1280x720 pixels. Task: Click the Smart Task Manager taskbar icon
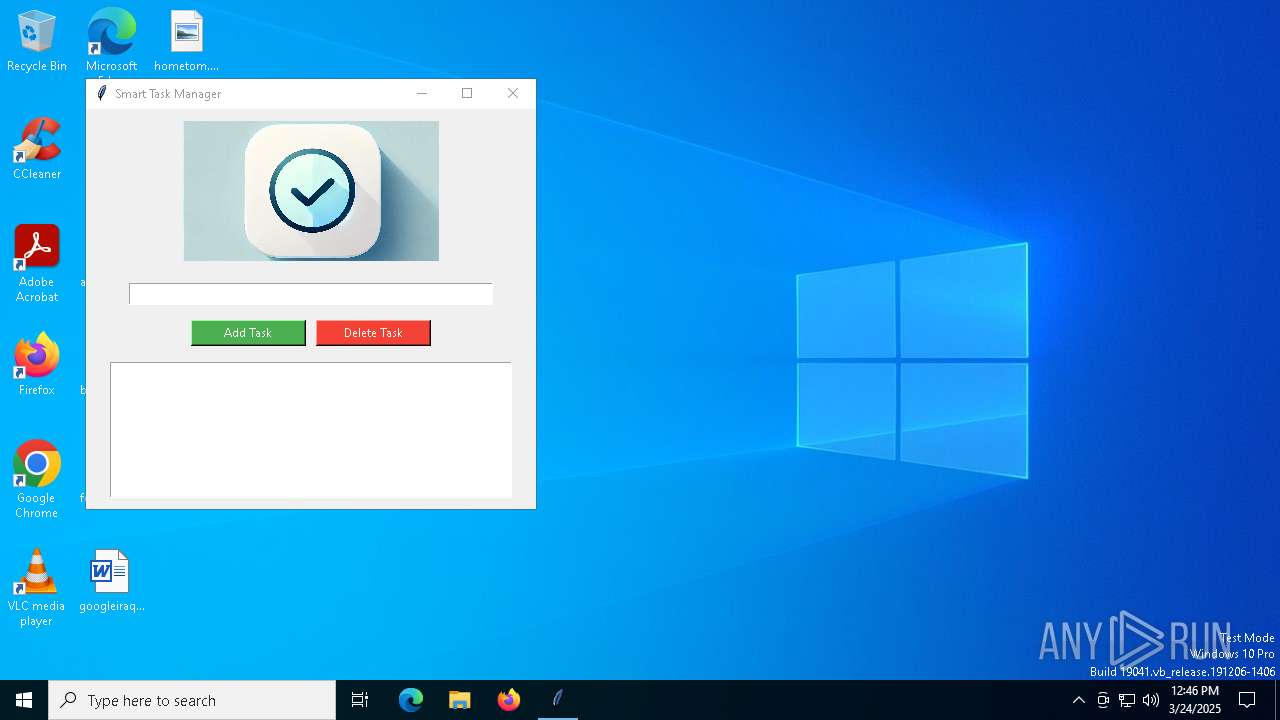coord(558,700)
